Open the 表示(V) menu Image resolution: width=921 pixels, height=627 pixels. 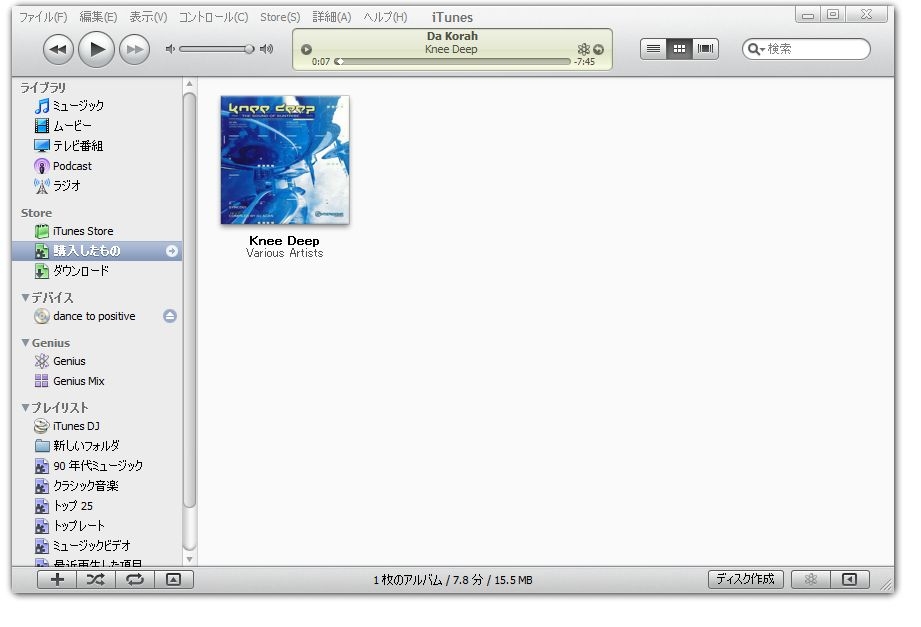(148, 17)
